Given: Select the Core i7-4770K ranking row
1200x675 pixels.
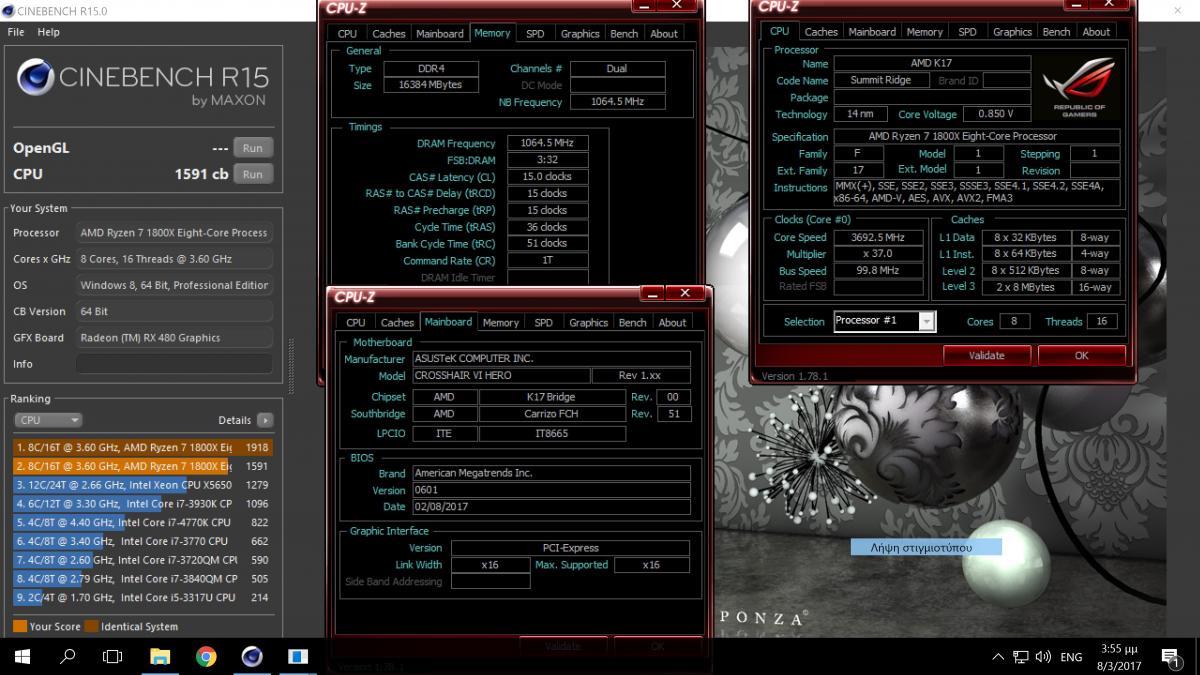Looking at the screenshot, I should pyautogui.click(x=143, y=522).
